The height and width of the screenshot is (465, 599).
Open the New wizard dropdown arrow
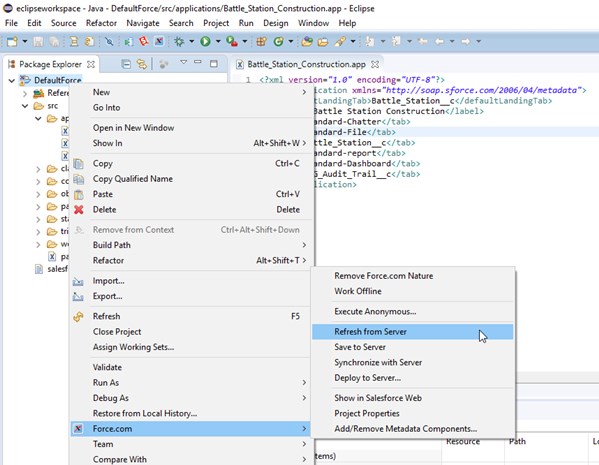25,41
